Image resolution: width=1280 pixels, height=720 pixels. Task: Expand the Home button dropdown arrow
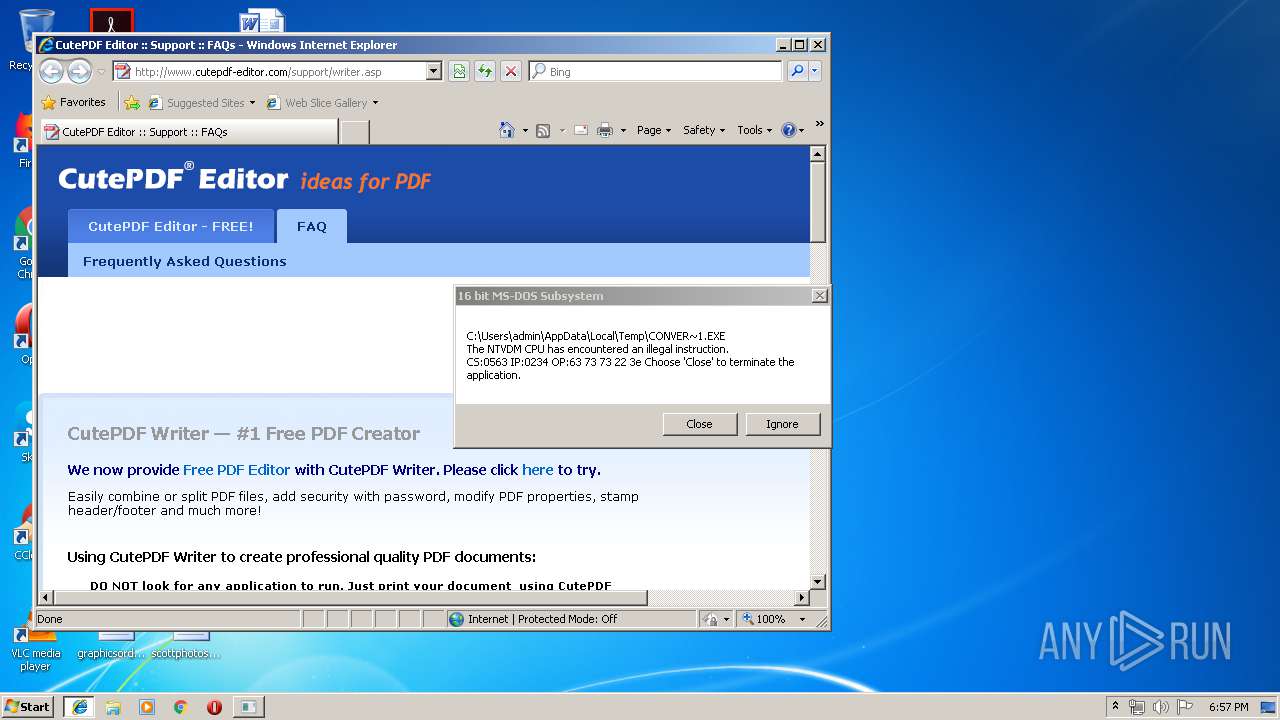coord(525,130)
